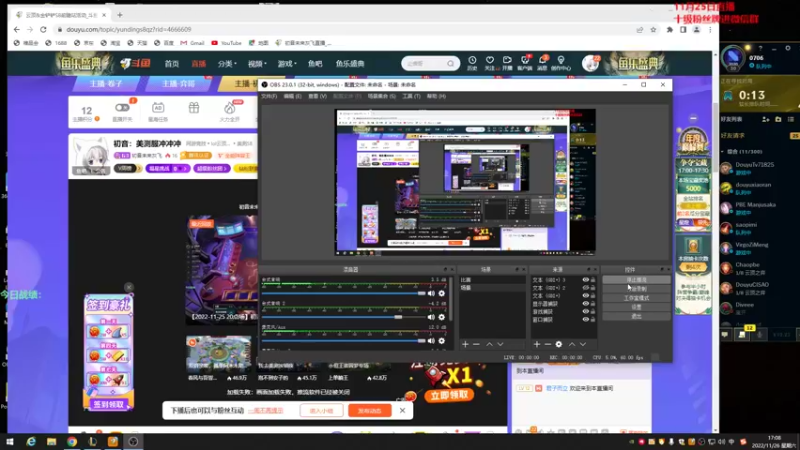800x450 pixels.
Task: Remove selected scene with minus icon
Action: (x=476, y=344)
